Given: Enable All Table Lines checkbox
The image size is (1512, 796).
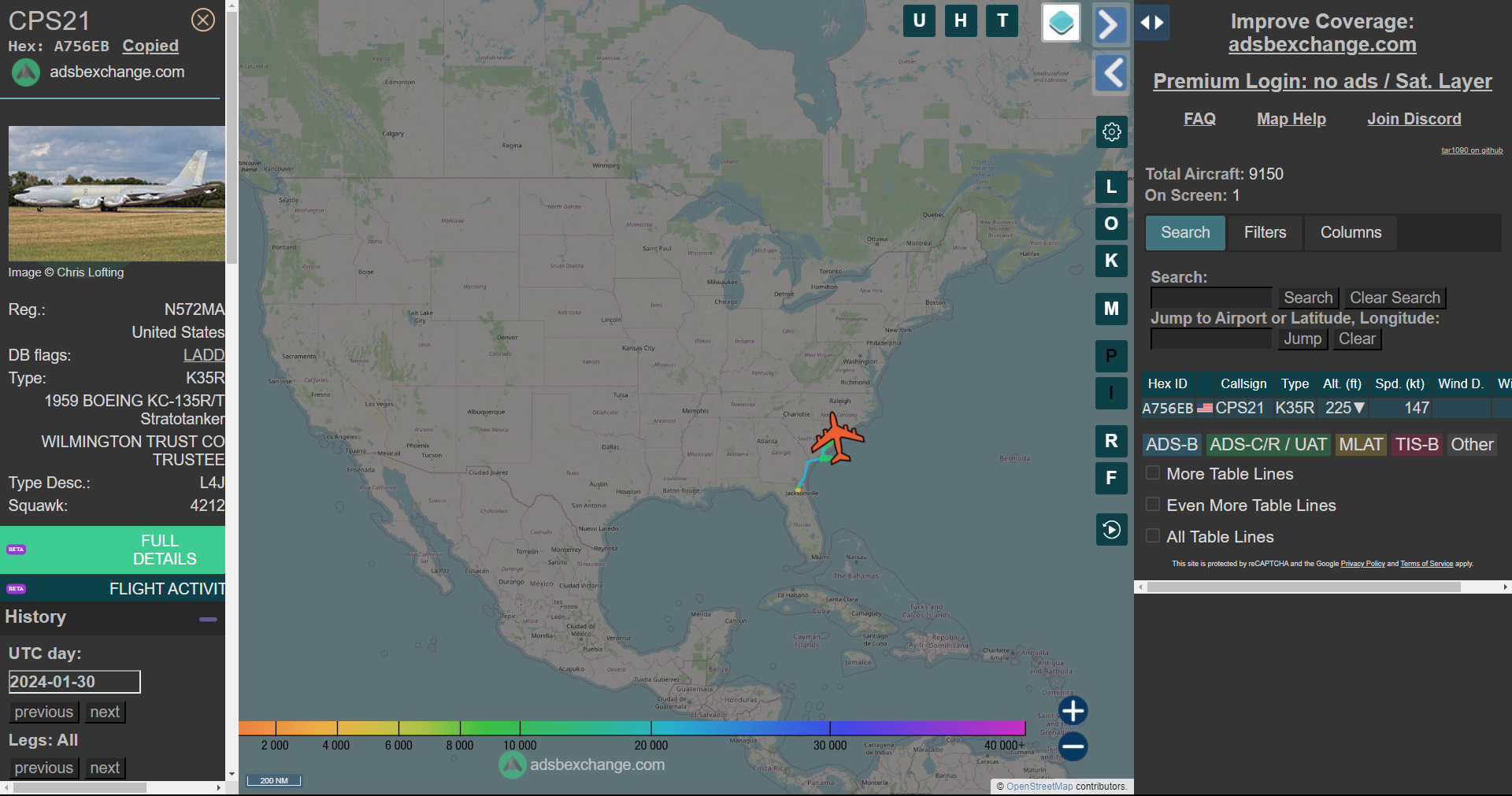Looking at the screenshot, I should [1153, 536].
